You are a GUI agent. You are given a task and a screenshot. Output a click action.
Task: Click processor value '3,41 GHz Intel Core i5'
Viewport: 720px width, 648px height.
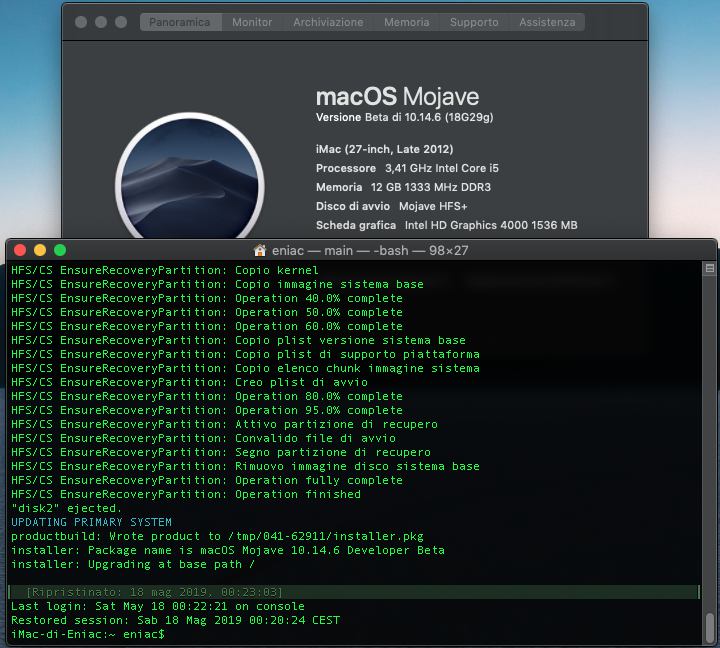point(442,169)
